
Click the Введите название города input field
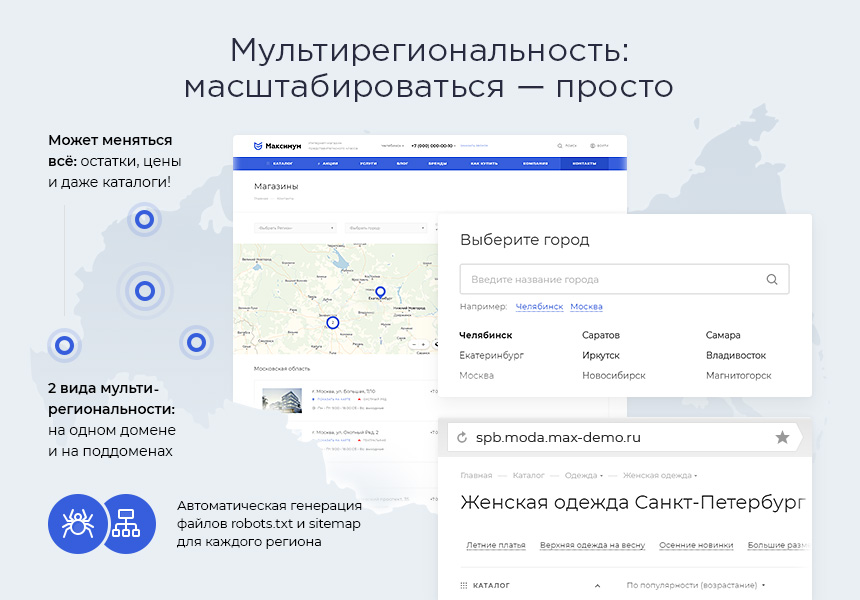pyautogui.click(x=560, y=279)
